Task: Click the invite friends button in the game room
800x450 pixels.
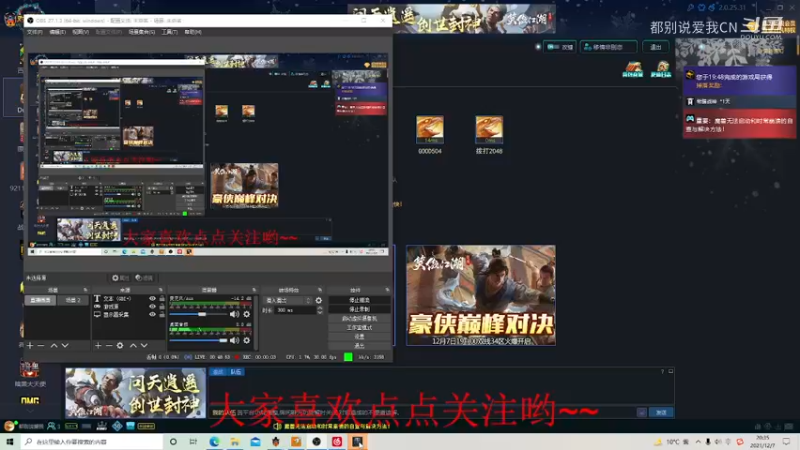Action: tap(608, 47)
